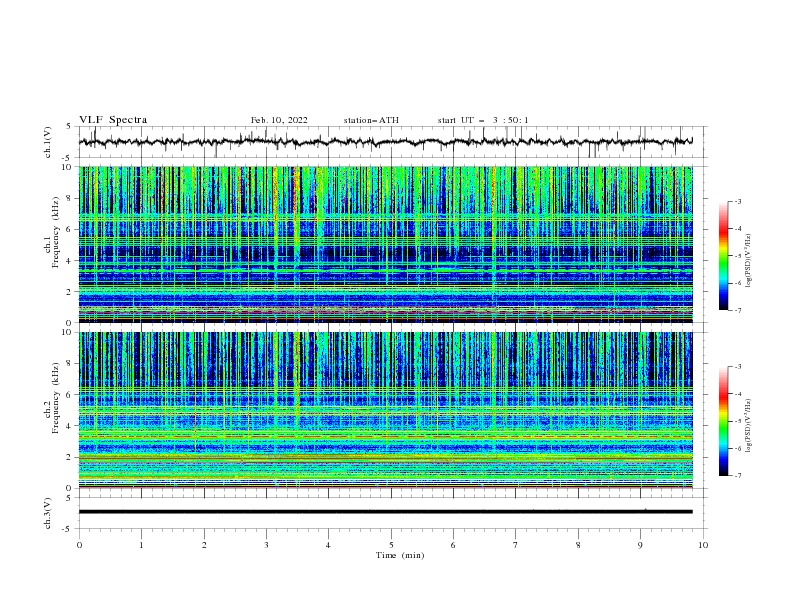
Task: Click the "Time (min)" axis title
Action: pyautogui.click(x=400, y=555)
